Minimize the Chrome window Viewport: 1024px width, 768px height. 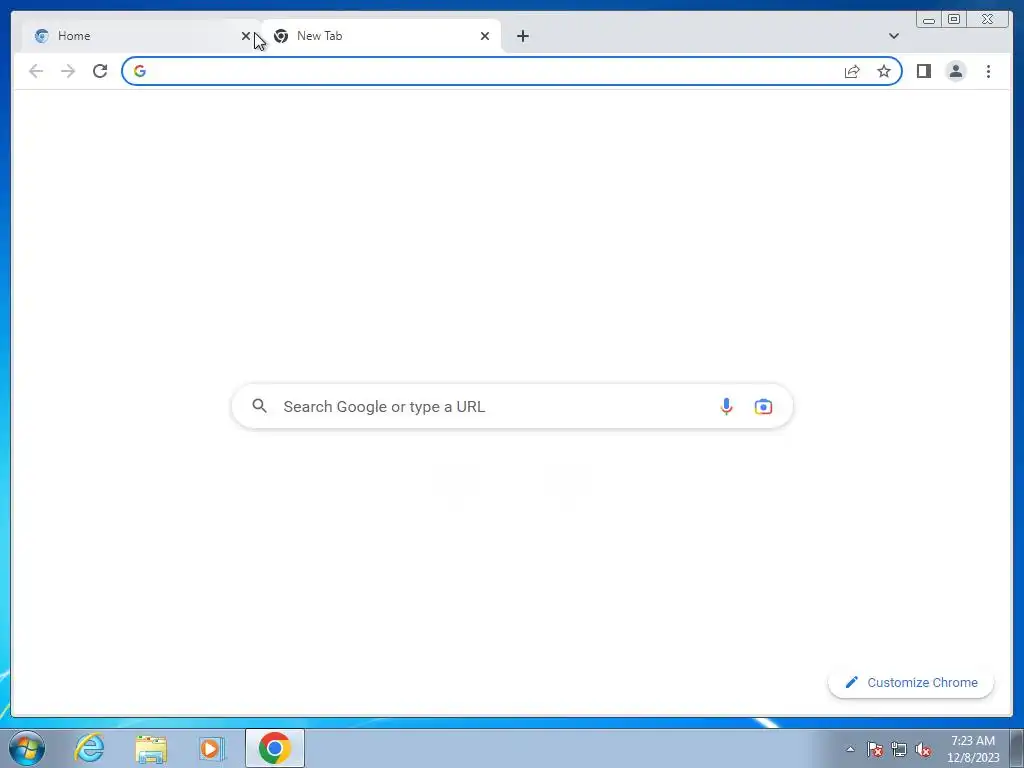coord(929,20)
